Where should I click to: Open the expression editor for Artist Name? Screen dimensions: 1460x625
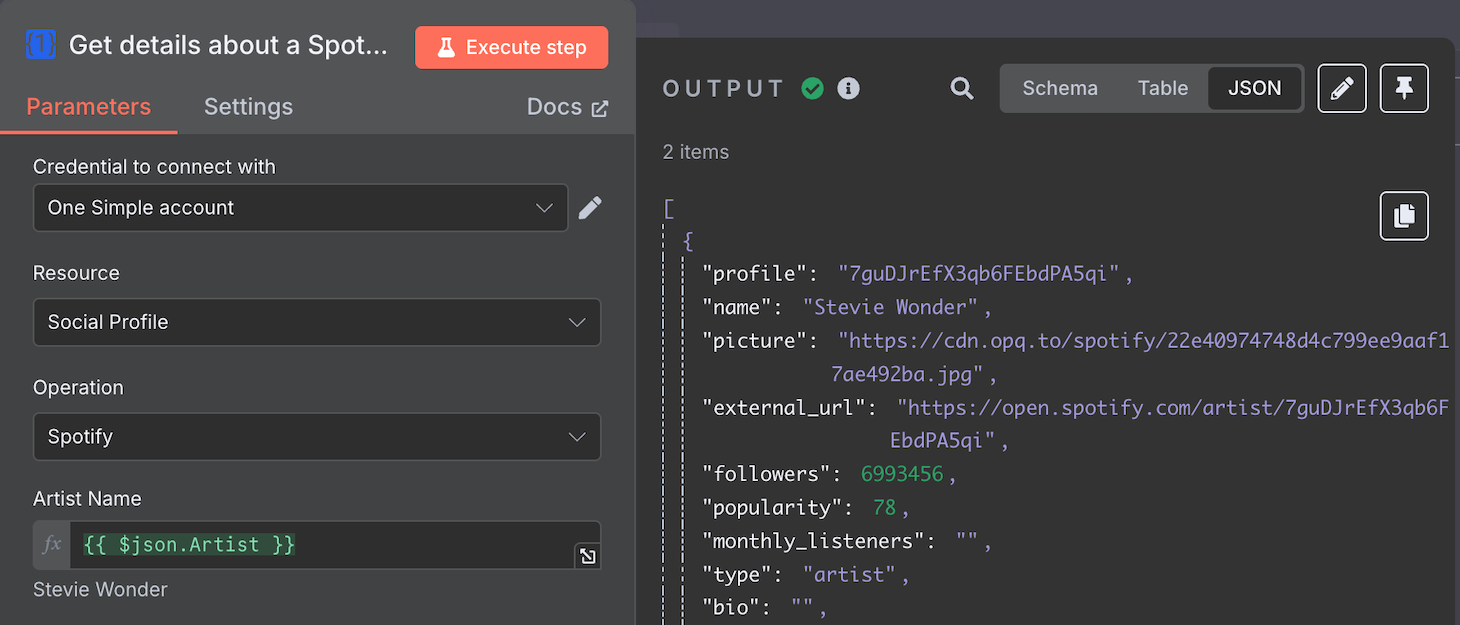point(587,555)
